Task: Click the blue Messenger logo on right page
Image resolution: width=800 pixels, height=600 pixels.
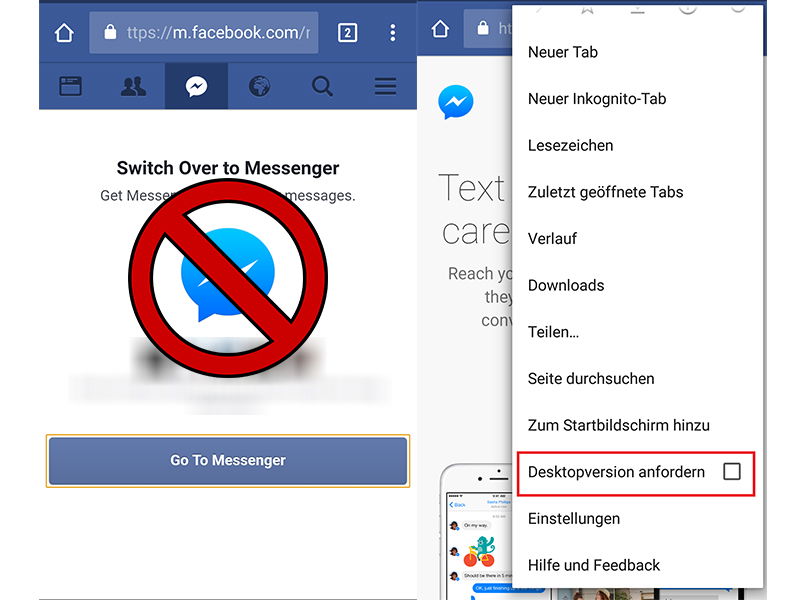Action: [456, 102]
